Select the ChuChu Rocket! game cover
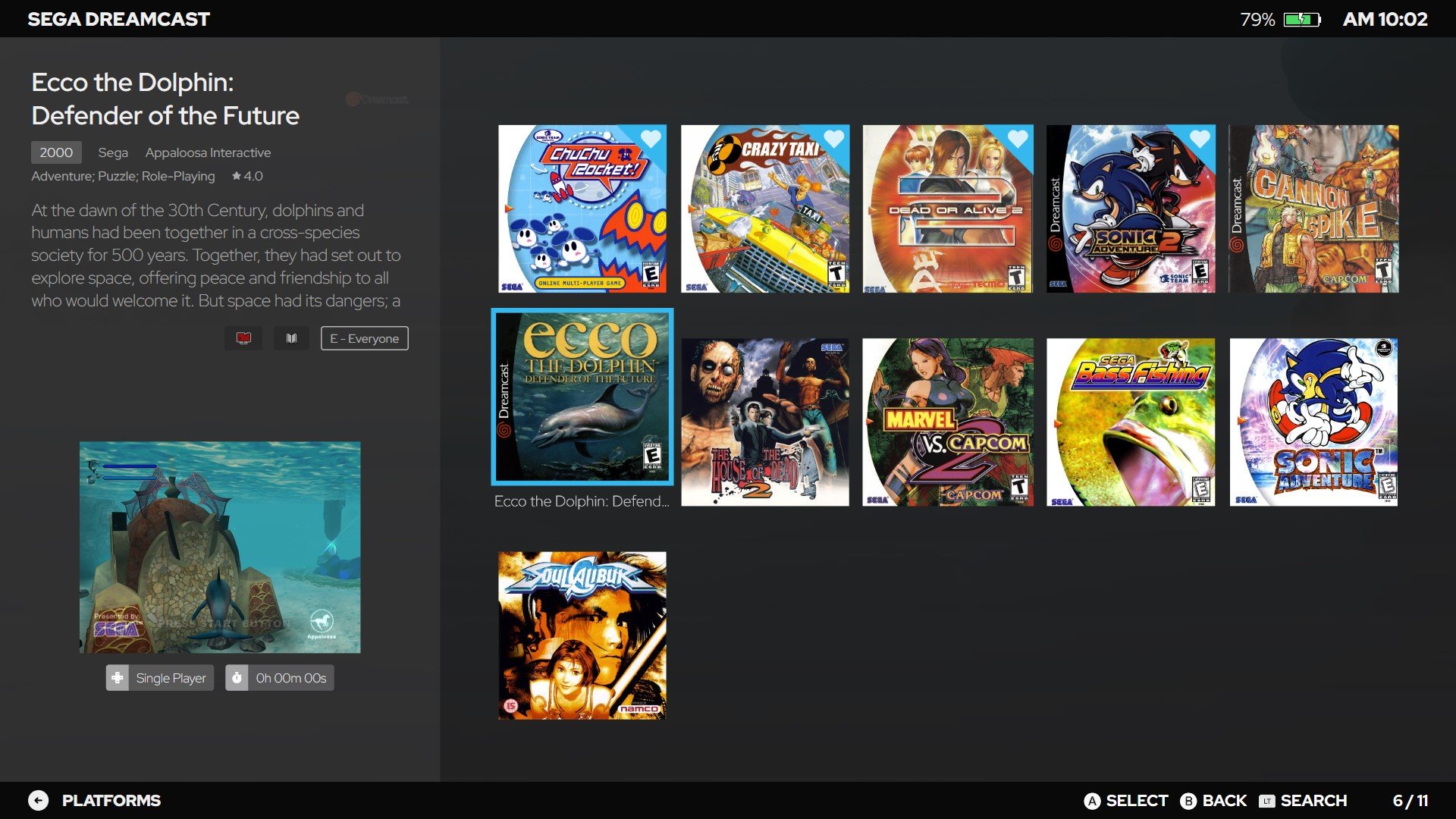 582,209
